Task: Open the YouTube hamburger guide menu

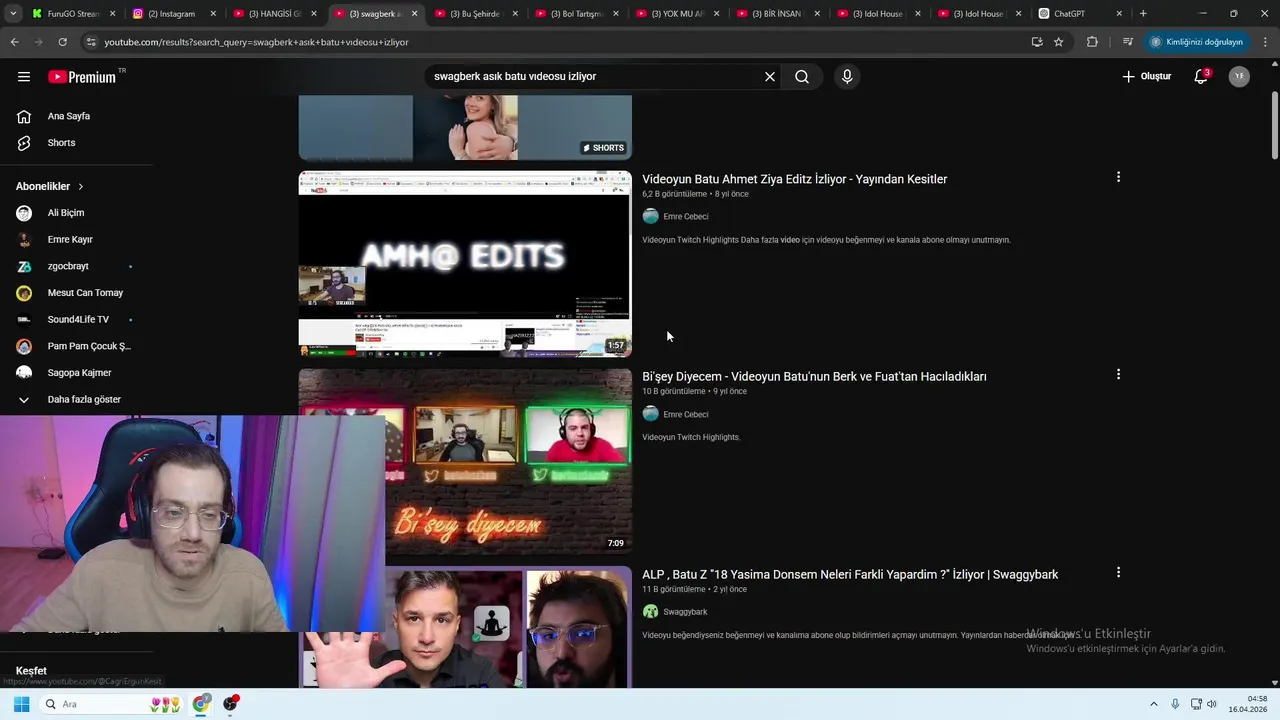Action: pyautogui.click(x=24, y=77)
